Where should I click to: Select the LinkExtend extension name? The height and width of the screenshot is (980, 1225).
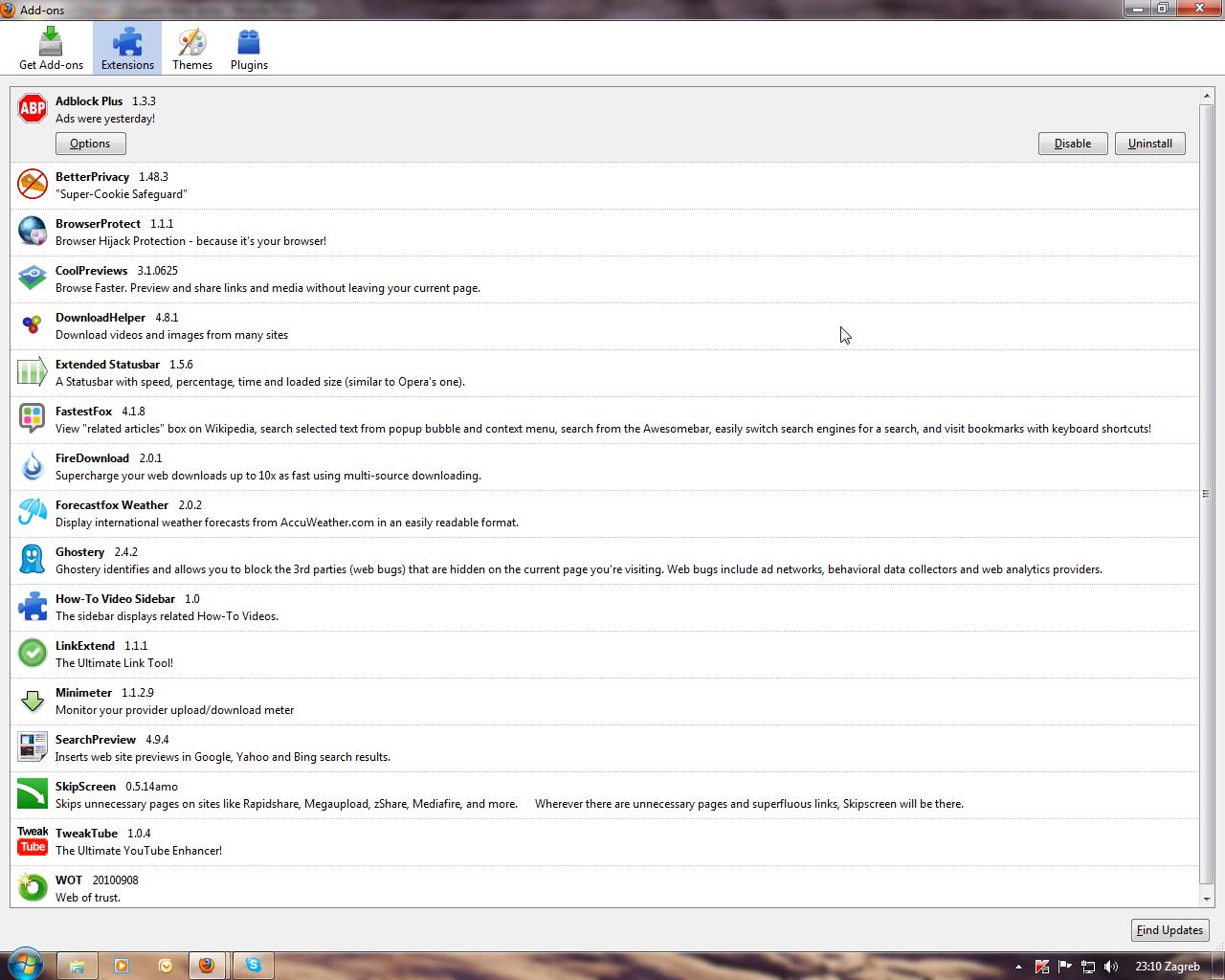tap(85, 646)
